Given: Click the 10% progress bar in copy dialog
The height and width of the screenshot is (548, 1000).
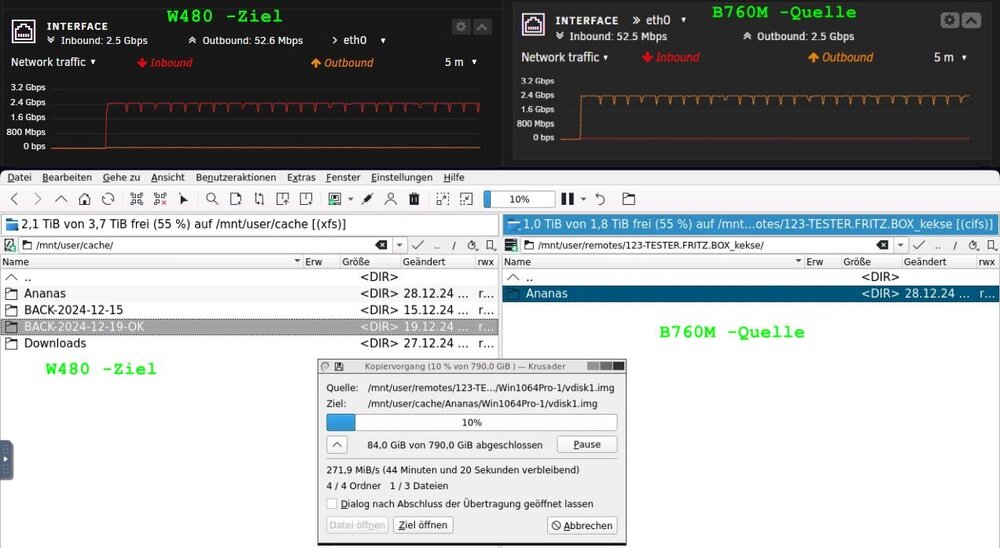Looking at the screenshot, I should click(471, 422).
